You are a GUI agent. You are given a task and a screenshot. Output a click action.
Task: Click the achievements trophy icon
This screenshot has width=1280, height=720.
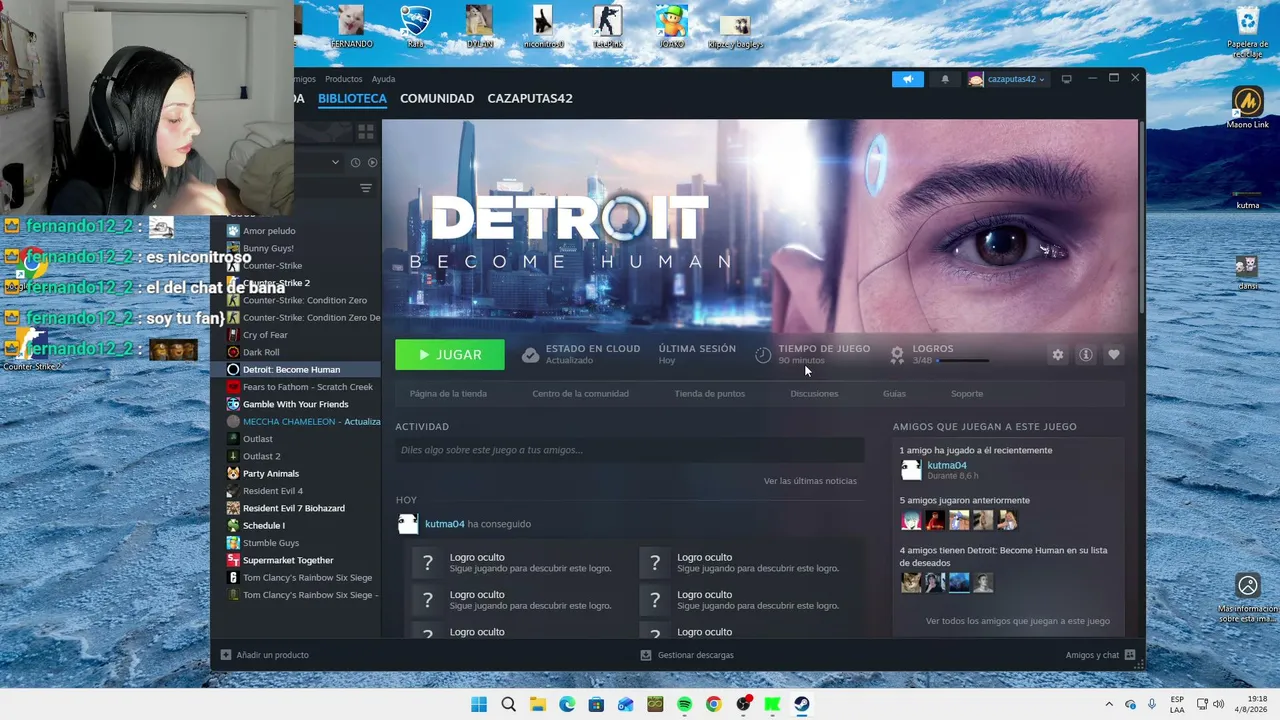click(897, 355)
